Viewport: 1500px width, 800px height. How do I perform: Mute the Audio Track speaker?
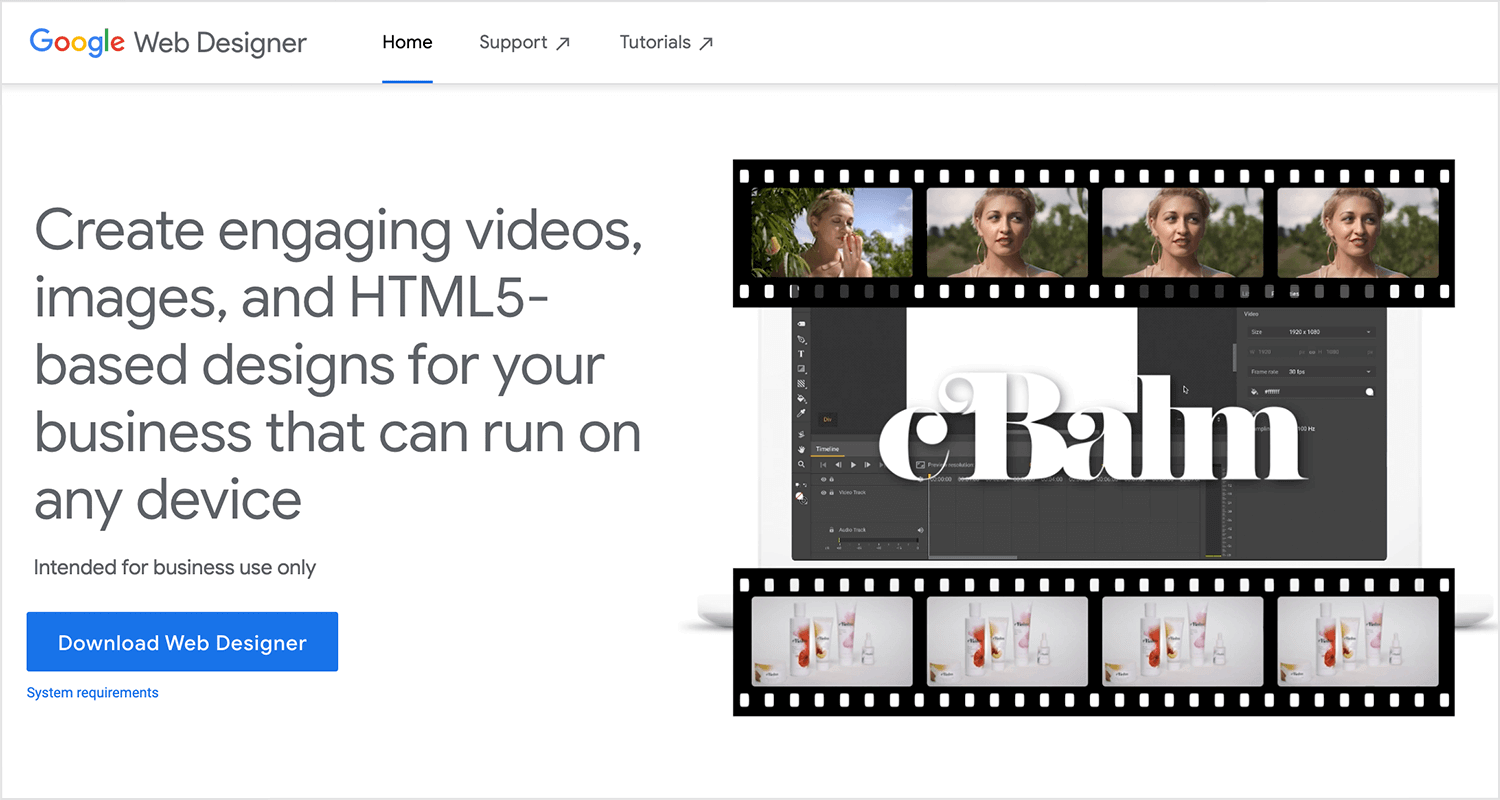click(920, 530)
